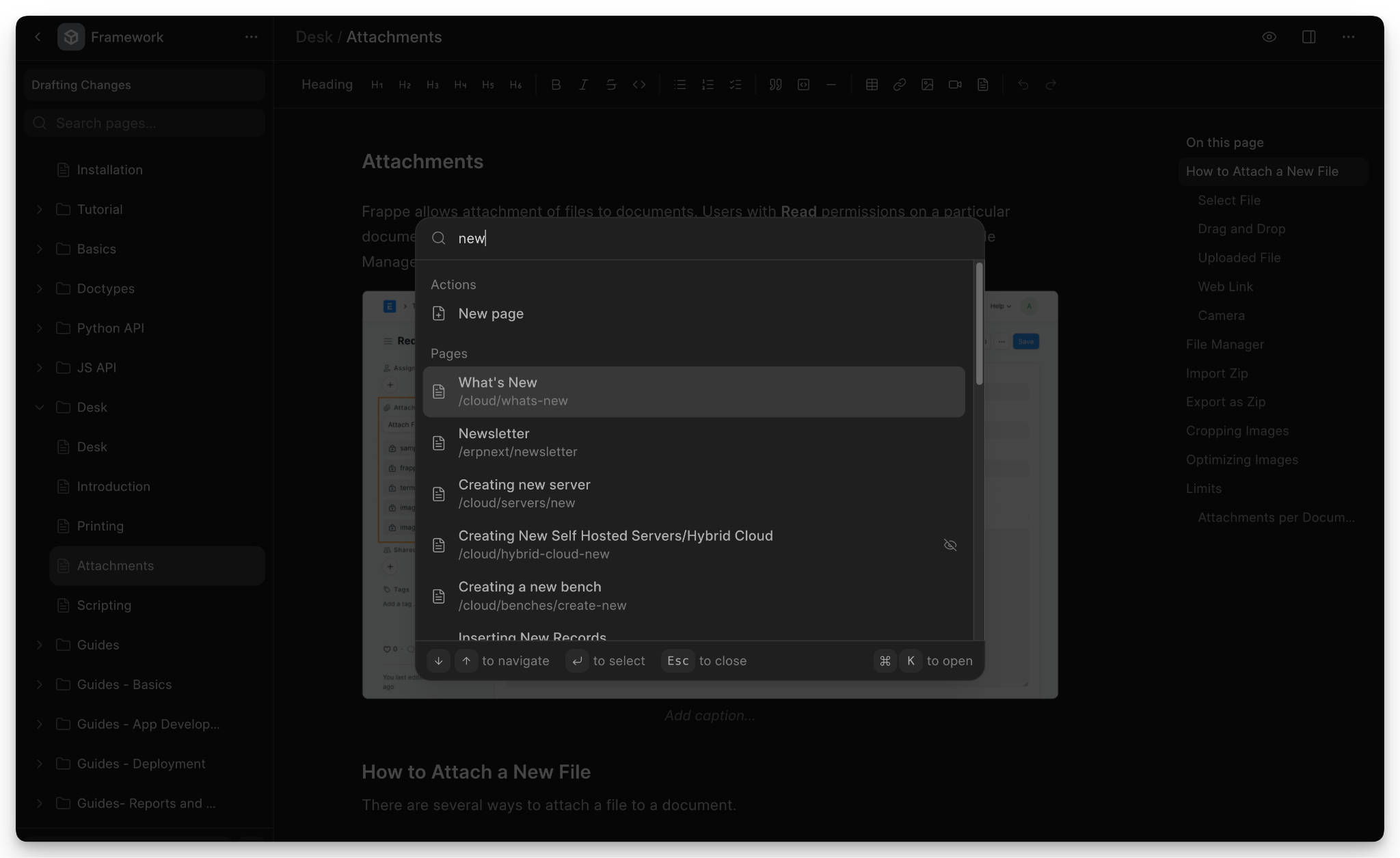
Task: Insert a numbered list
Action: click(708, 85)
